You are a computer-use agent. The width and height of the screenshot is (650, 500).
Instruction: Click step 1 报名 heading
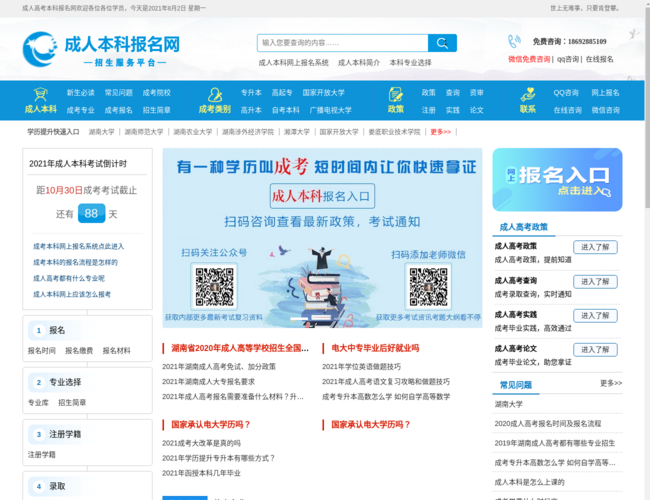point(57,330)
